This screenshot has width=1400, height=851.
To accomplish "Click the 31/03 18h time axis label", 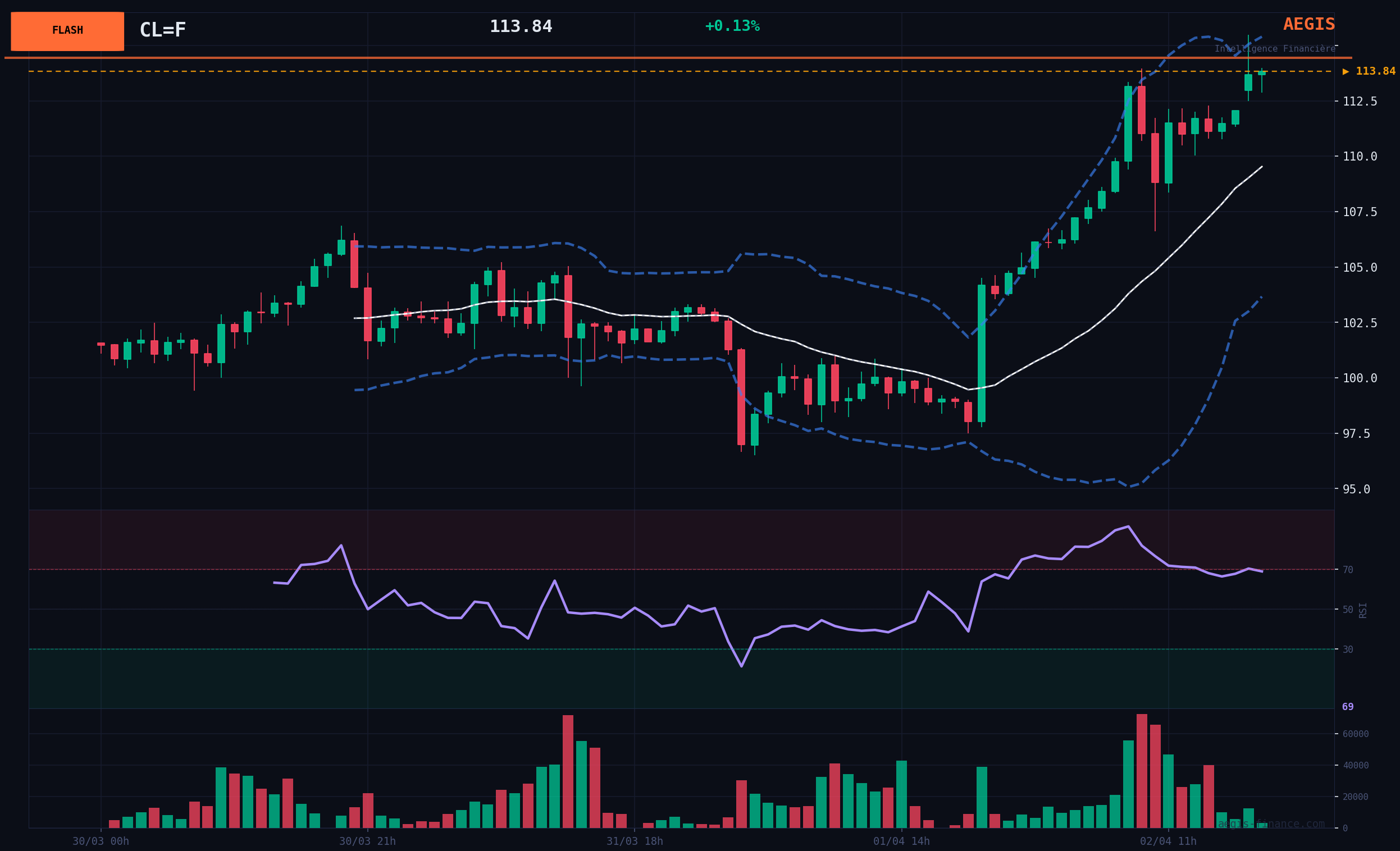I will pos(634,841).
